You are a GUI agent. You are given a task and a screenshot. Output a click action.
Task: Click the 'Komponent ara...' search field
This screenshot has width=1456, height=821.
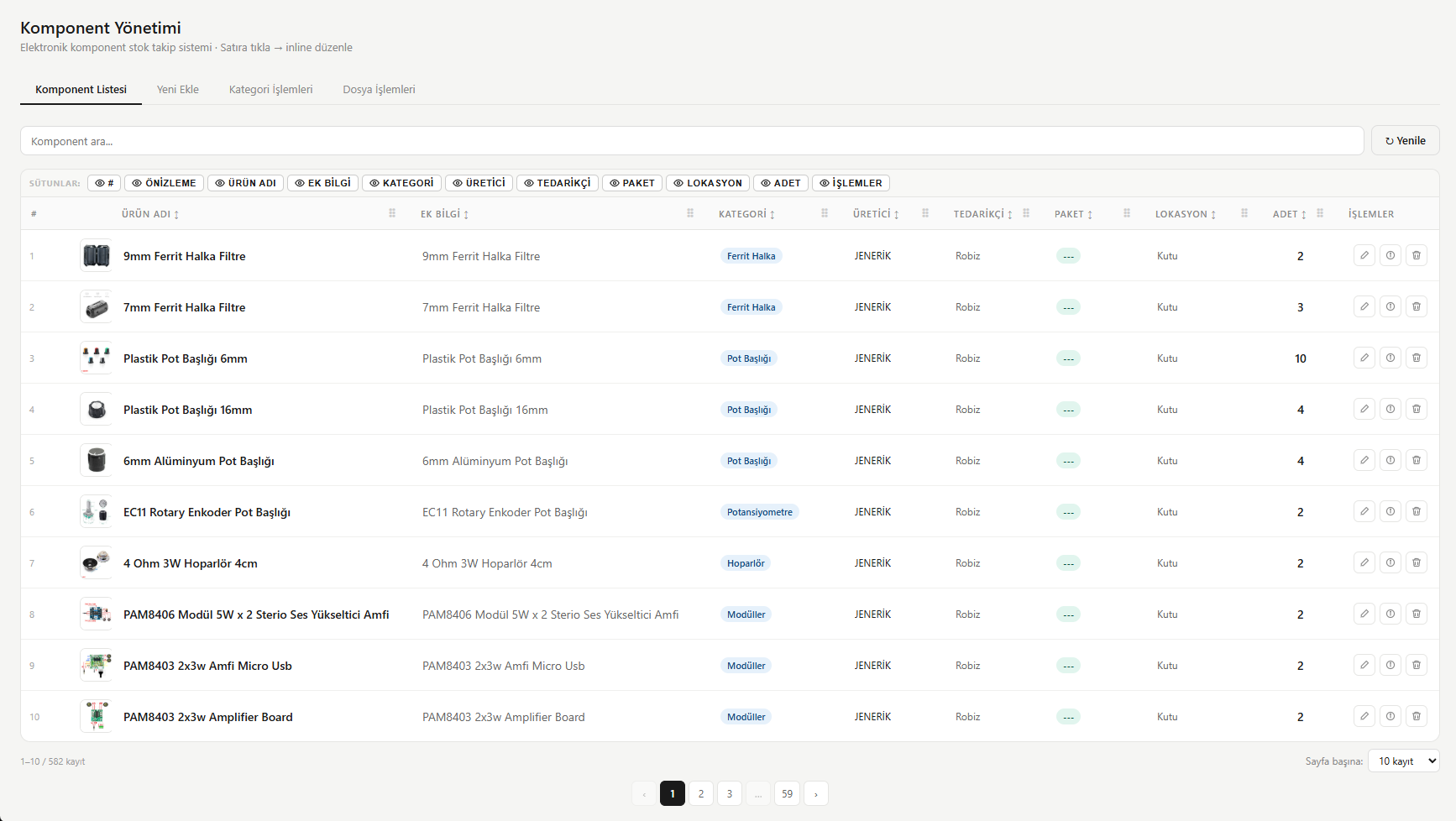click(x=691, y=141)
